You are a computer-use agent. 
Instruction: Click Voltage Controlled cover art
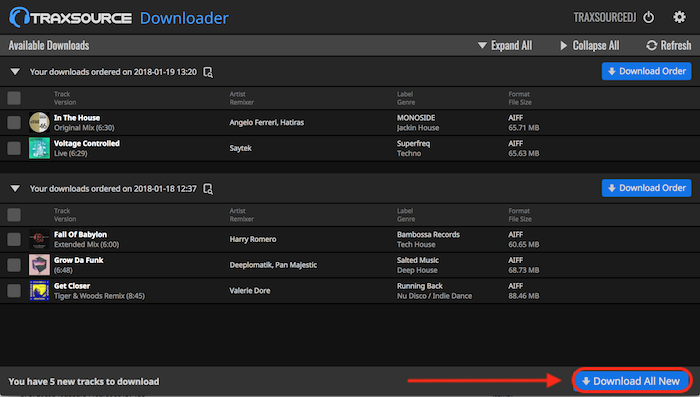tap(39, 148)
